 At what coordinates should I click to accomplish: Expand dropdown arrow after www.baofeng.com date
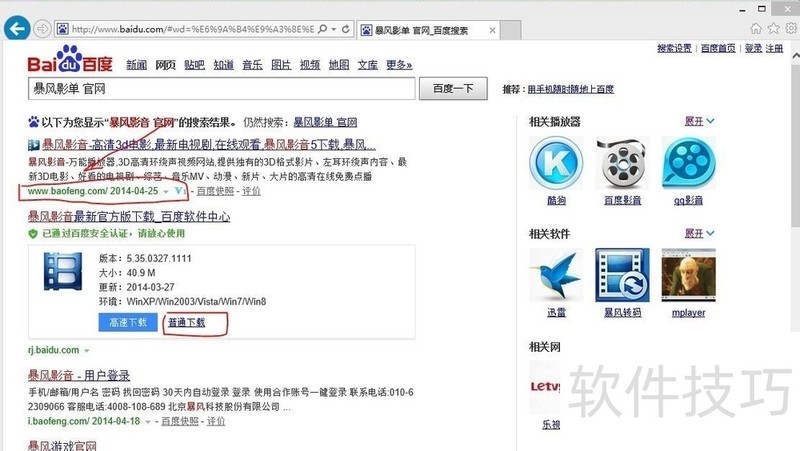click(166, 192)
